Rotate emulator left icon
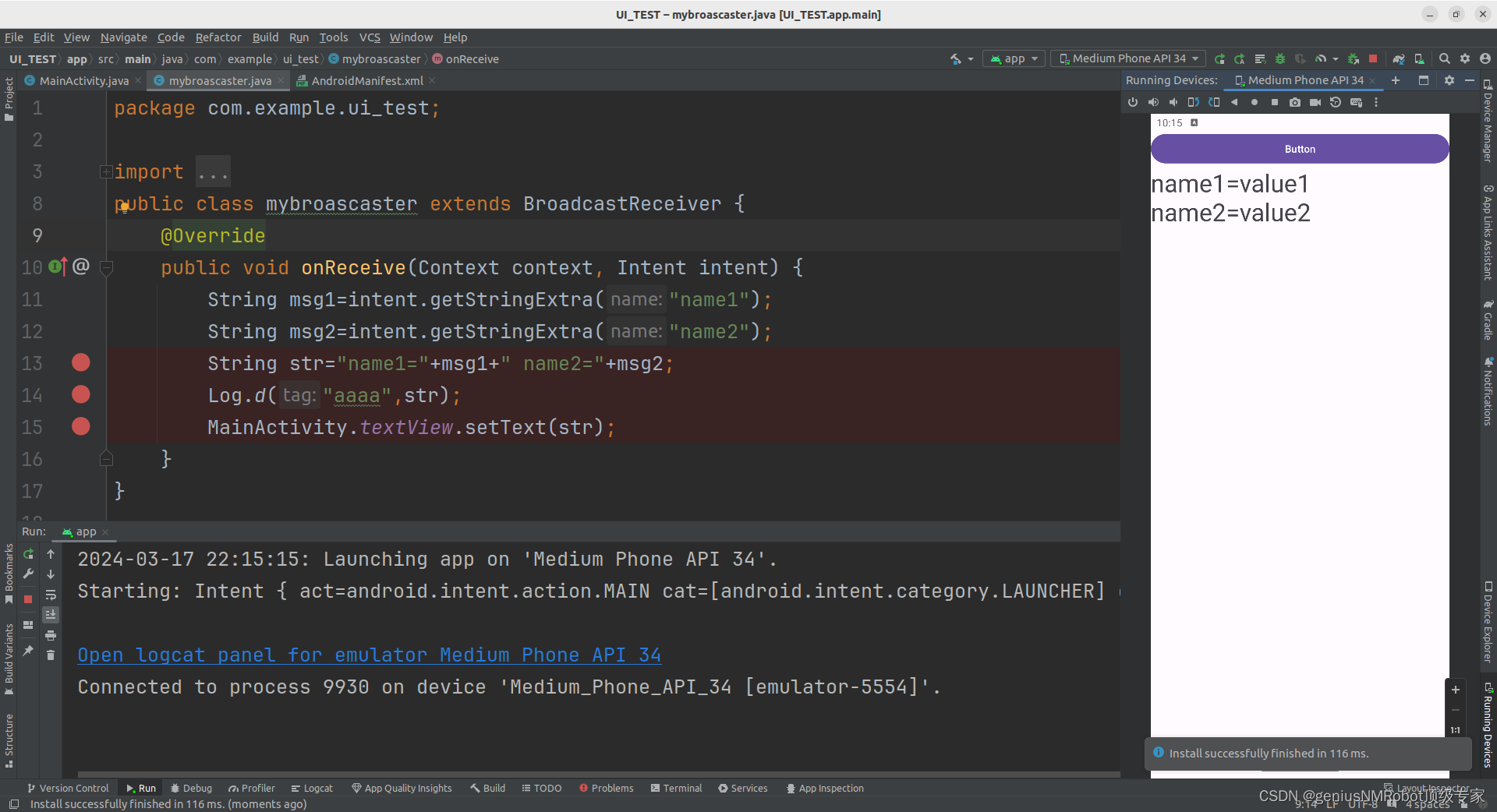Screen dimensions: 1497x812 point(1194,103)
